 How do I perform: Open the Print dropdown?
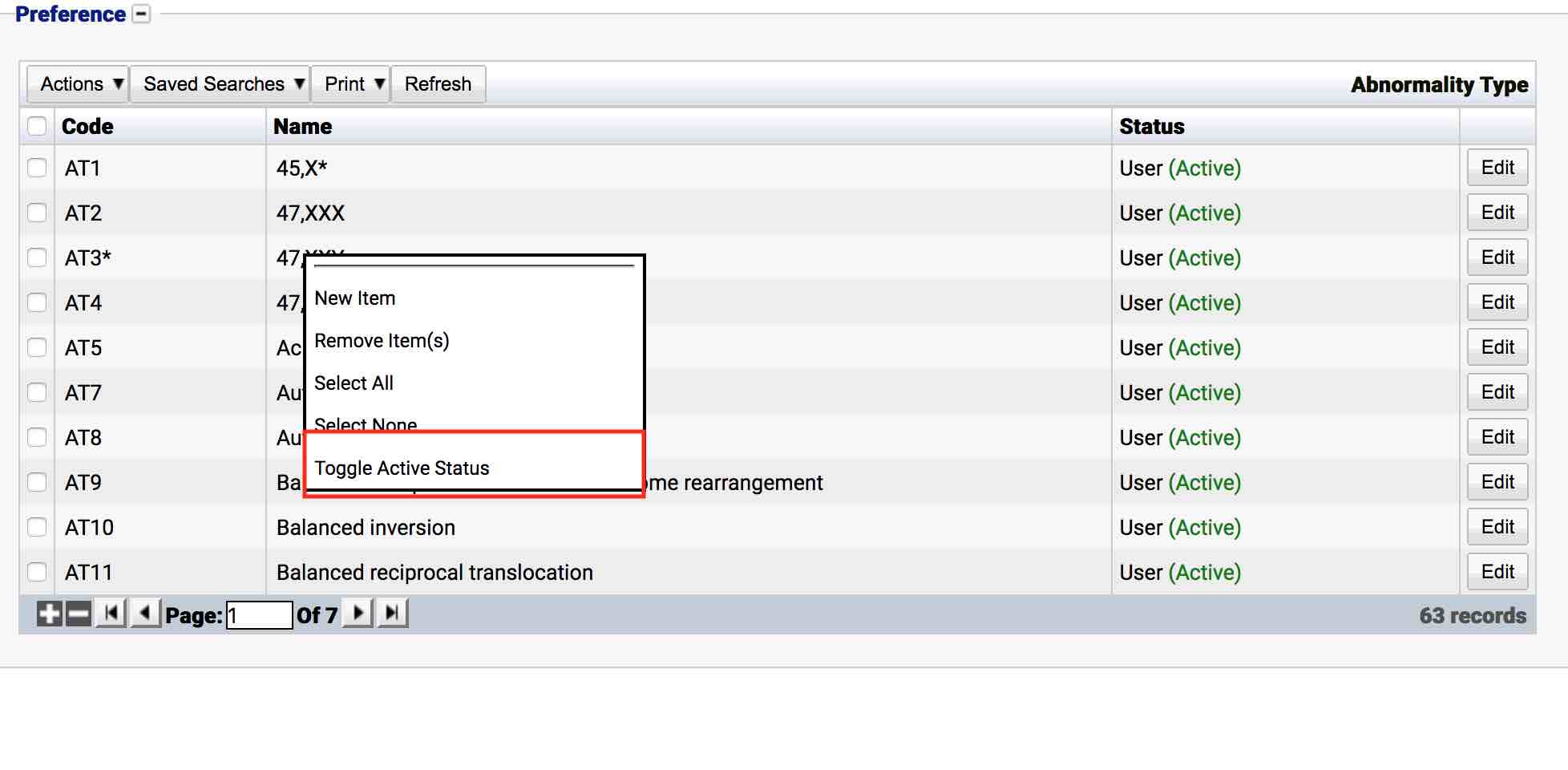pos(350,84)
